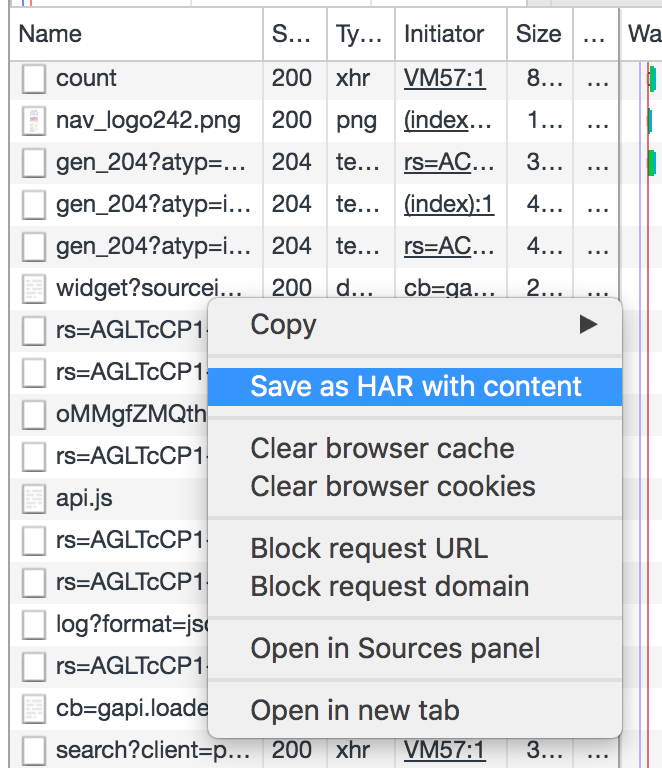The image size is (662, 768).
Task: Expand the Copy submenu arrow
Action: tap(588, 325)
